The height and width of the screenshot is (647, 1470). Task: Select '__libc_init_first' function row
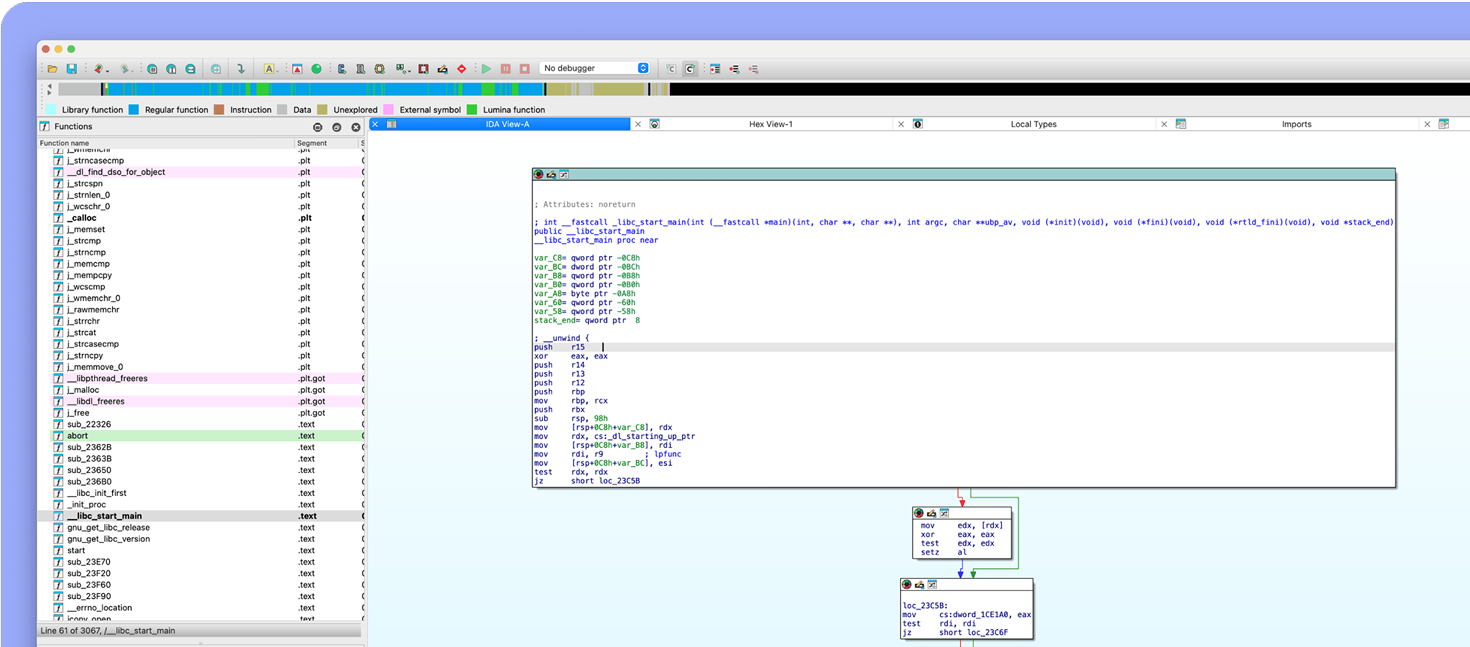point(201,493)
